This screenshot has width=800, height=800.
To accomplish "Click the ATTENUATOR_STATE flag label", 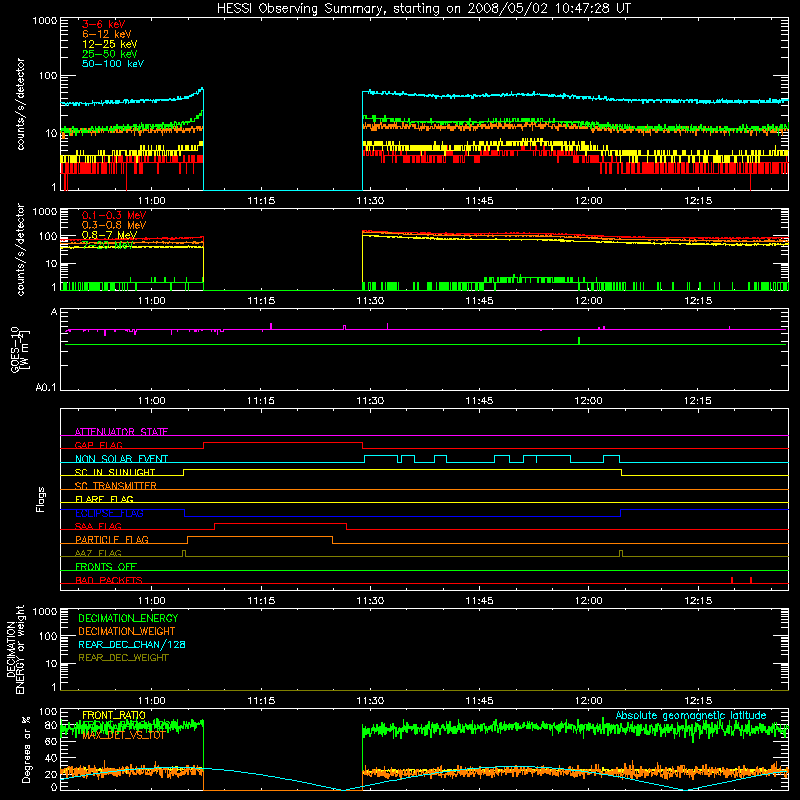I will tap(121, 432).
